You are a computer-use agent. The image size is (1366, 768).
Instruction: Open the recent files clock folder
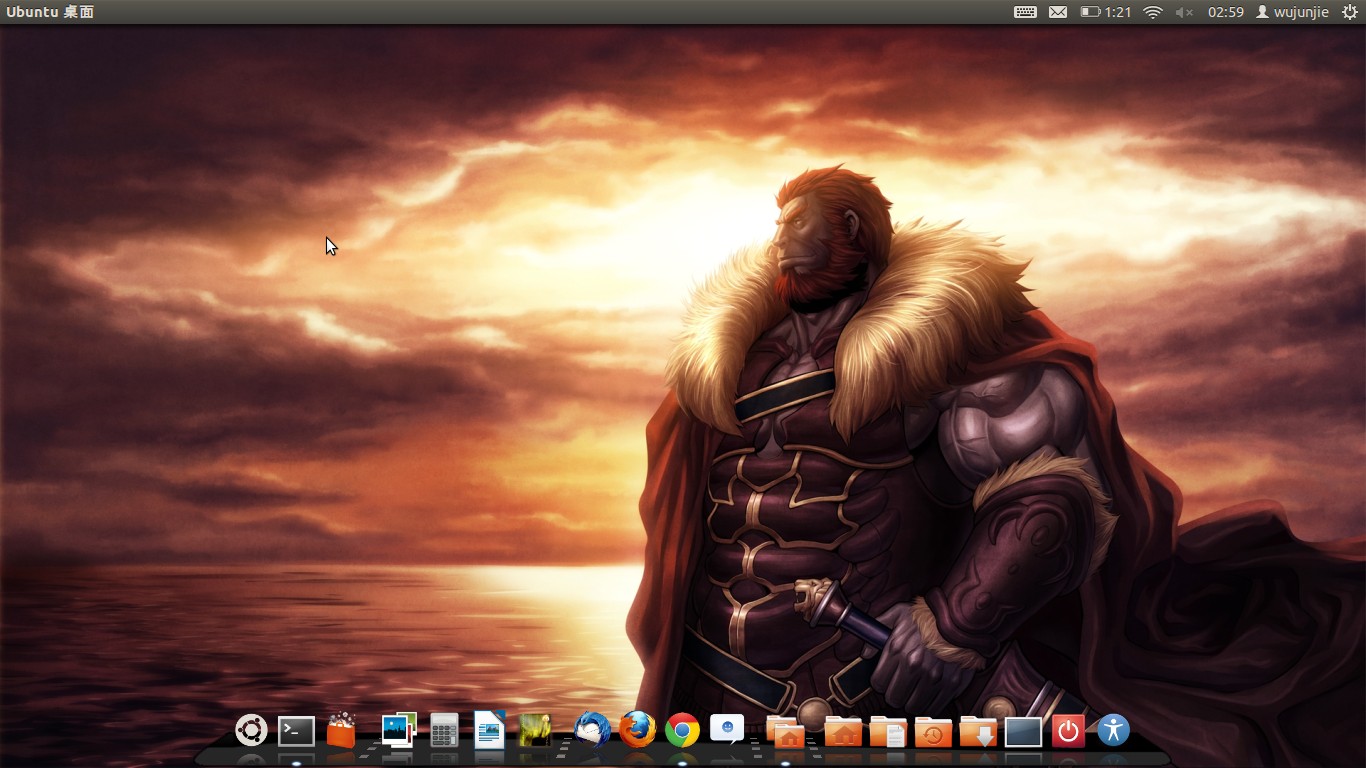coord(933,732)
